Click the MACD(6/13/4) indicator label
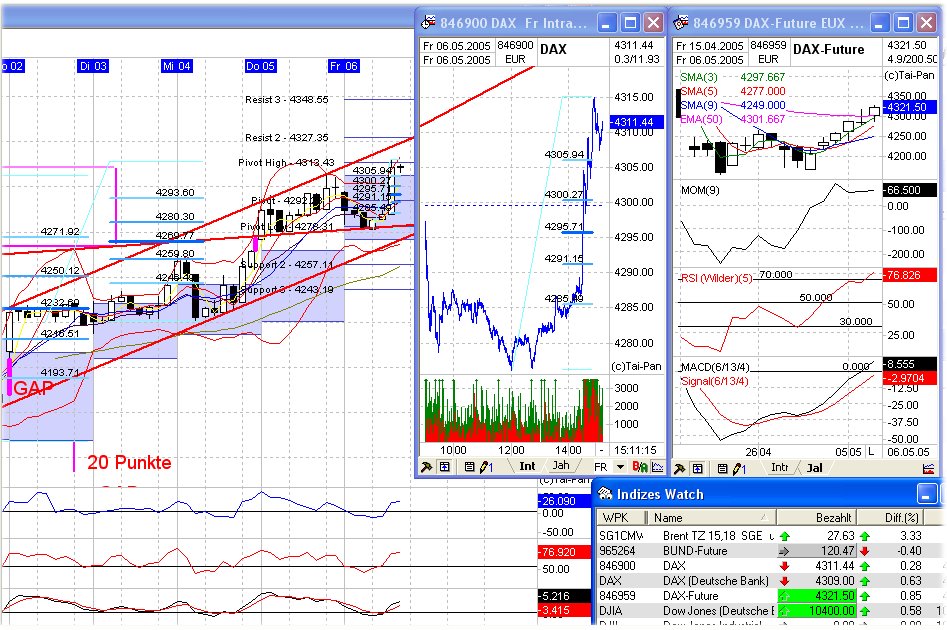 (x=715, y=367)
